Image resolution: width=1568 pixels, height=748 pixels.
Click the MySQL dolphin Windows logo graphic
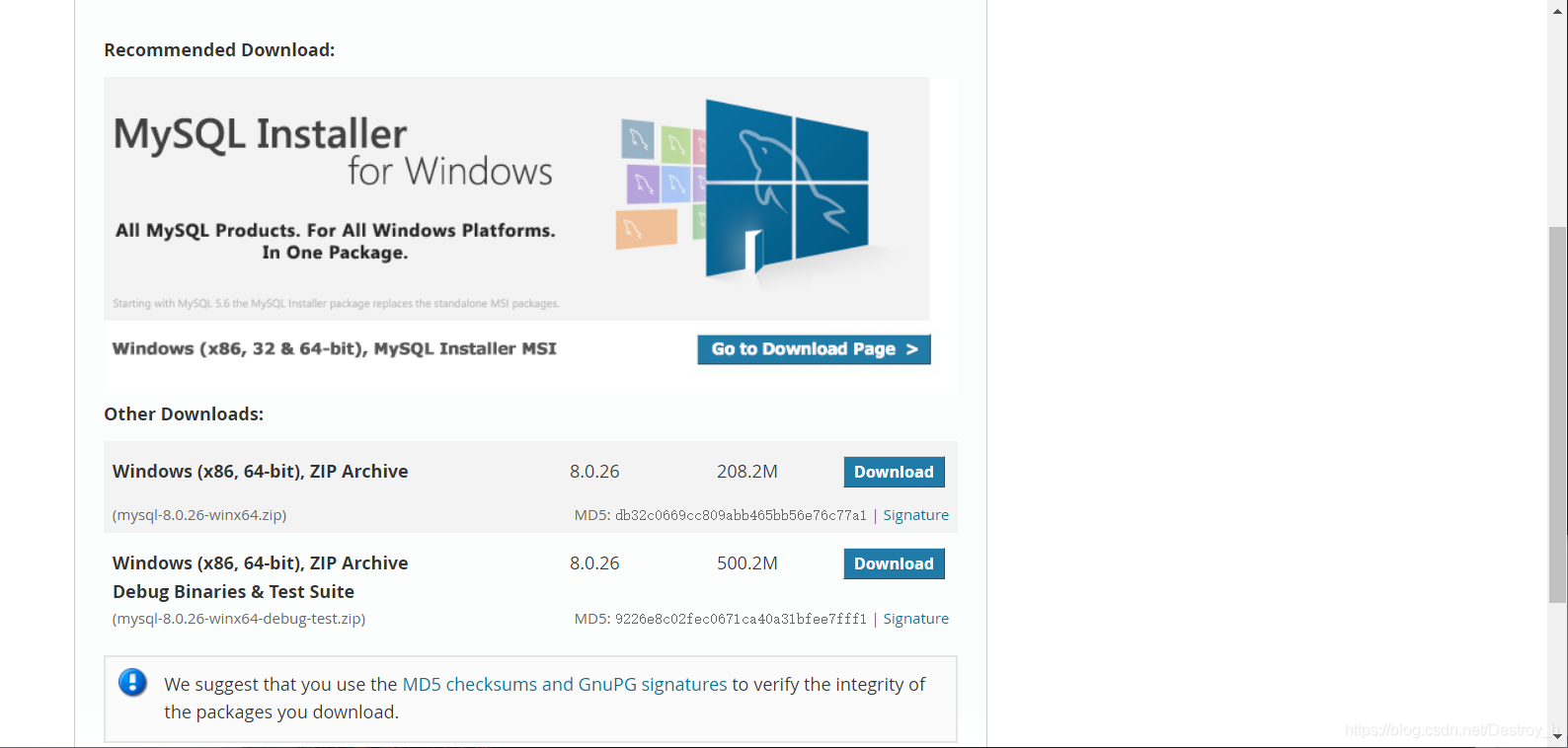pos(786,187)
